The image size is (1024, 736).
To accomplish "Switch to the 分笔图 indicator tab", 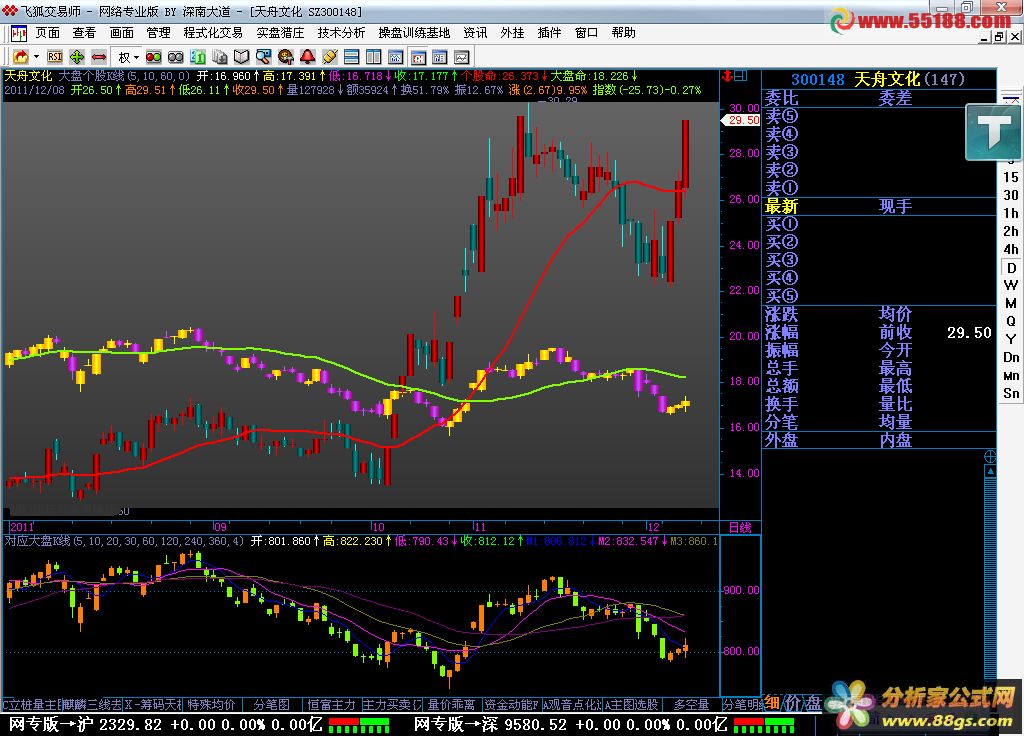I will tap(272, 705).
